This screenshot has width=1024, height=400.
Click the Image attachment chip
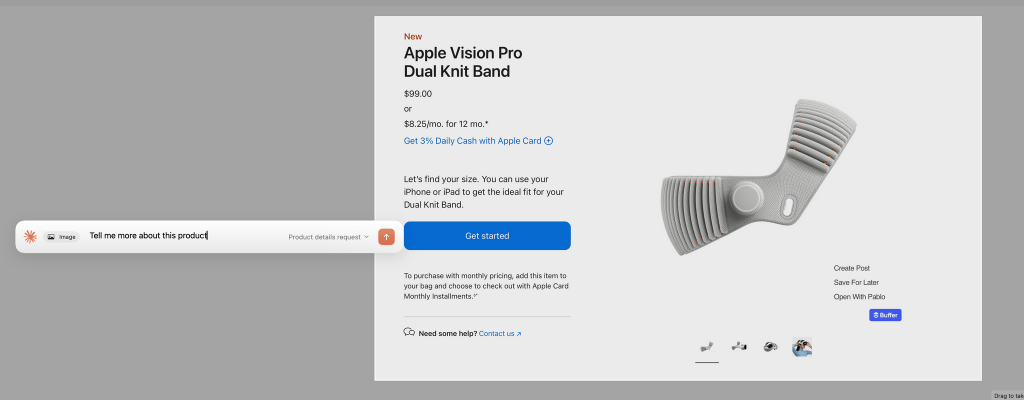pyautogui.click(x=62, y=237)
